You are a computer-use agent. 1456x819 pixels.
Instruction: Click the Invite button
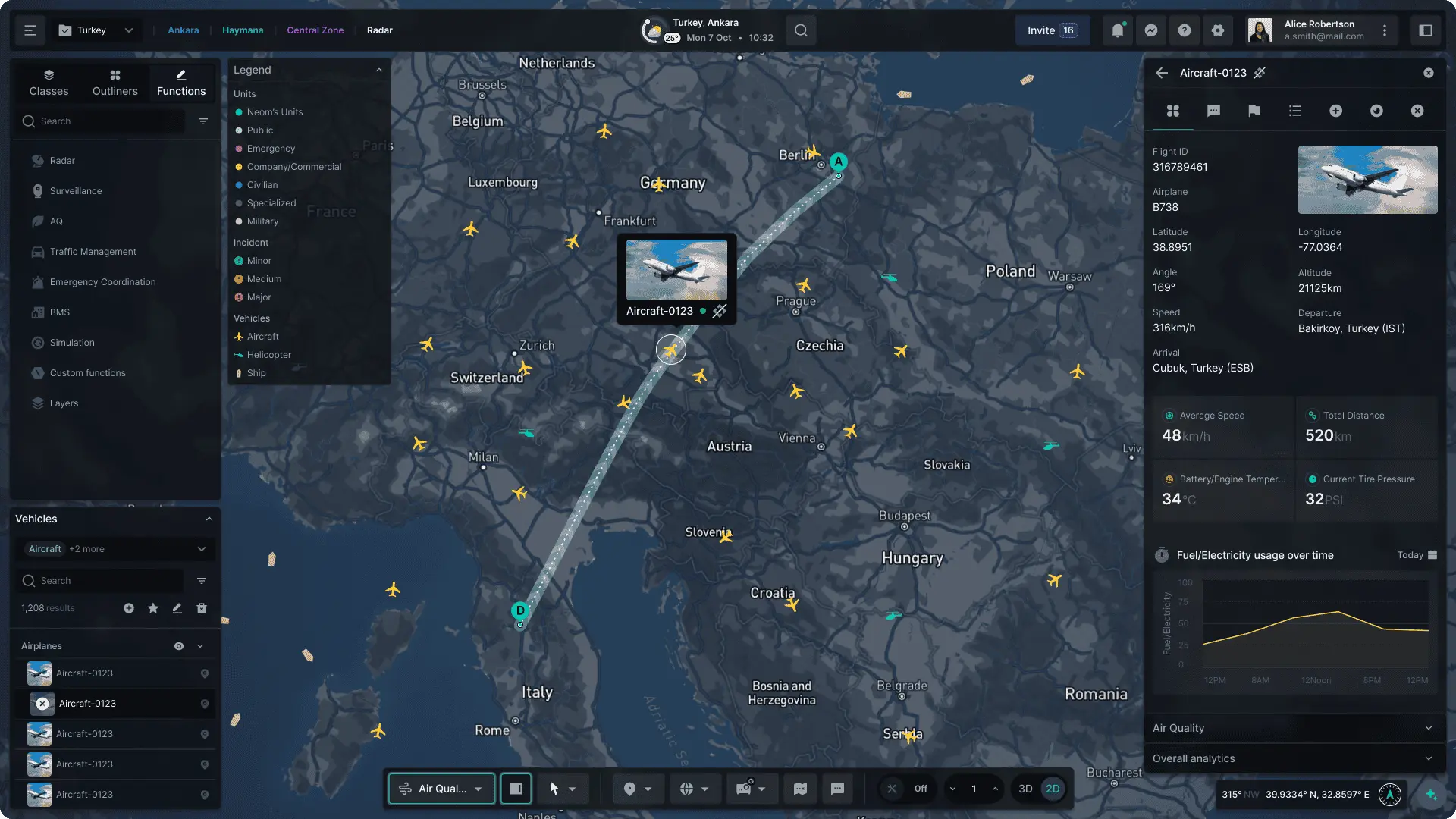(x=1052, y=30)
